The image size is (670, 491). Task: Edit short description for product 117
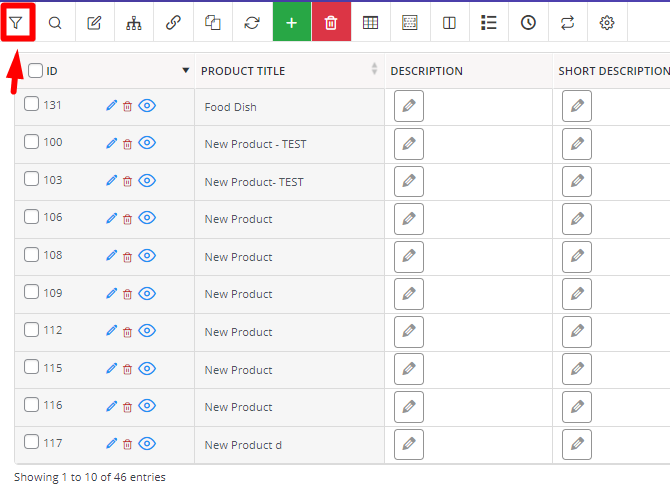pyautogui.click(x=577, y=444)
